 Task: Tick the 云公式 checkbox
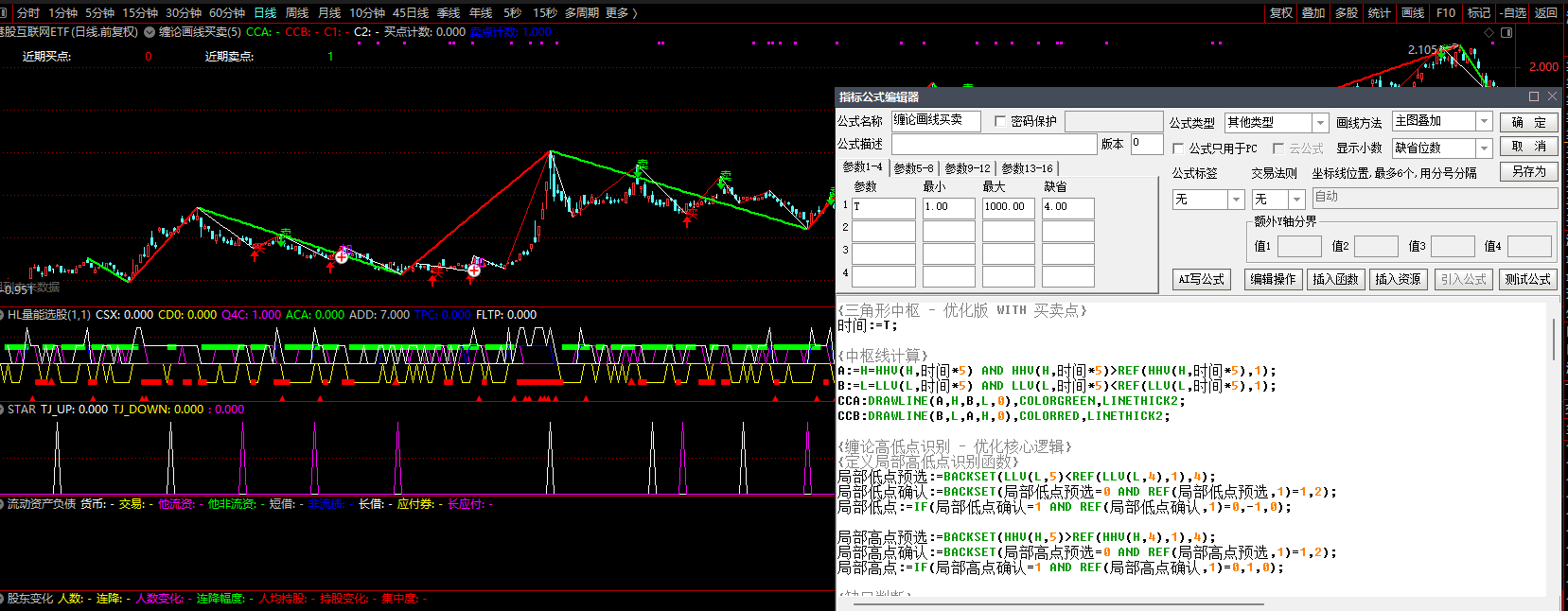click(x=1278, y=148)
